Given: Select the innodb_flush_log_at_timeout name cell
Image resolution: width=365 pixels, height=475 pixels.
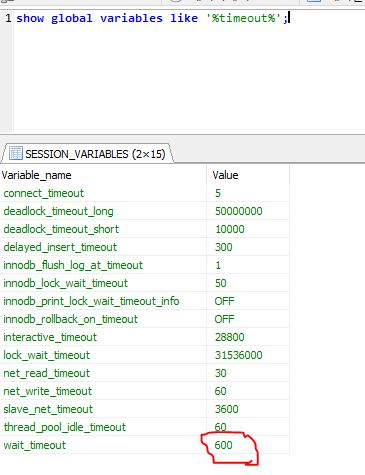Looking at the screenshot, I should click(103, 265).
